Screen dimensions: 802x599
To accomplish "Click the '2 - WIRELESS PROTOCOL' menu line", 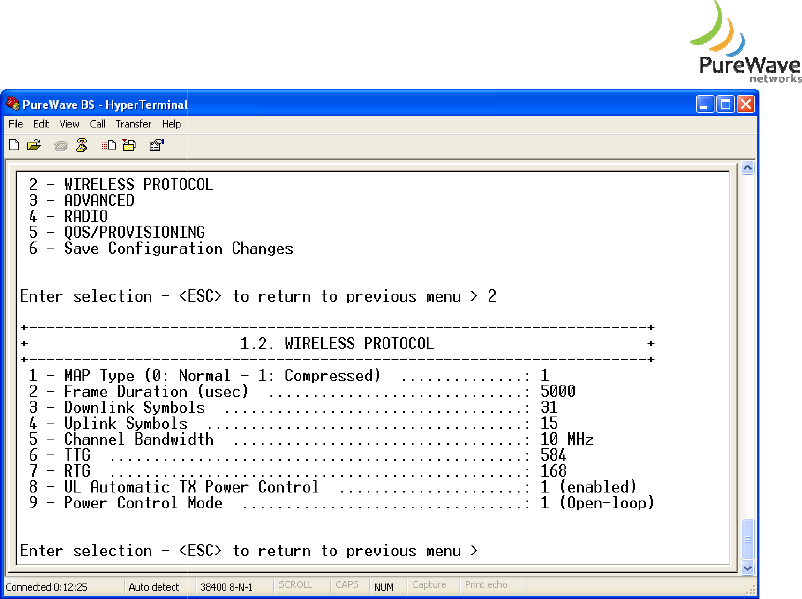I will click(x=121, y=184).
